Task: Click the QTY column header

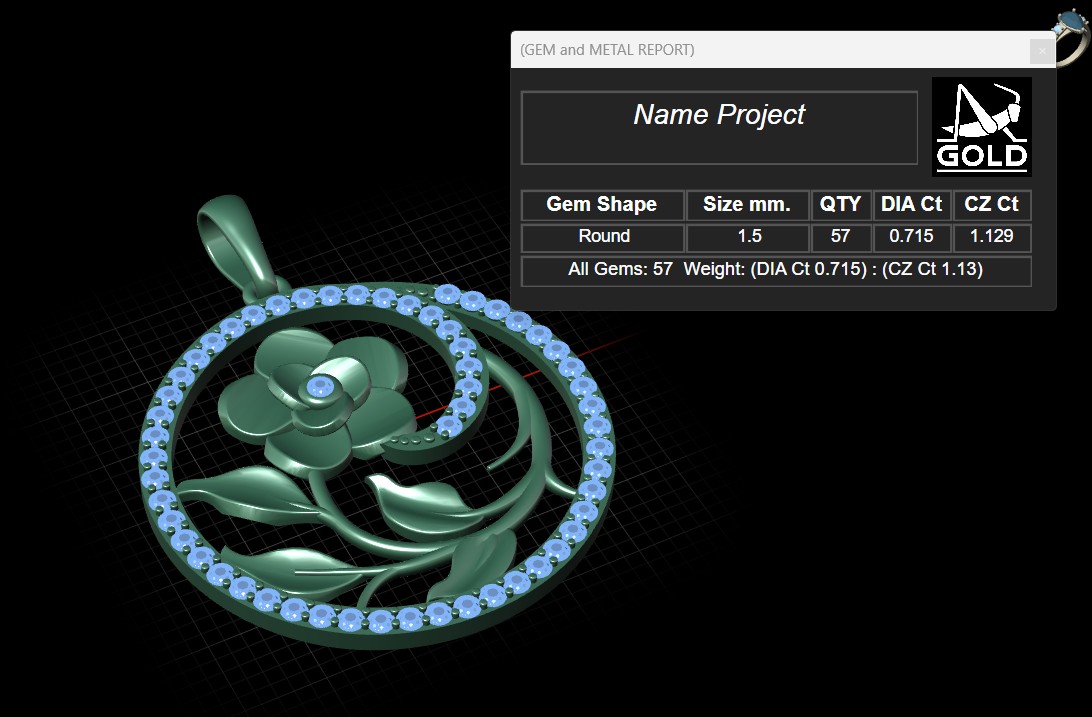Action: tap(841, 205)
